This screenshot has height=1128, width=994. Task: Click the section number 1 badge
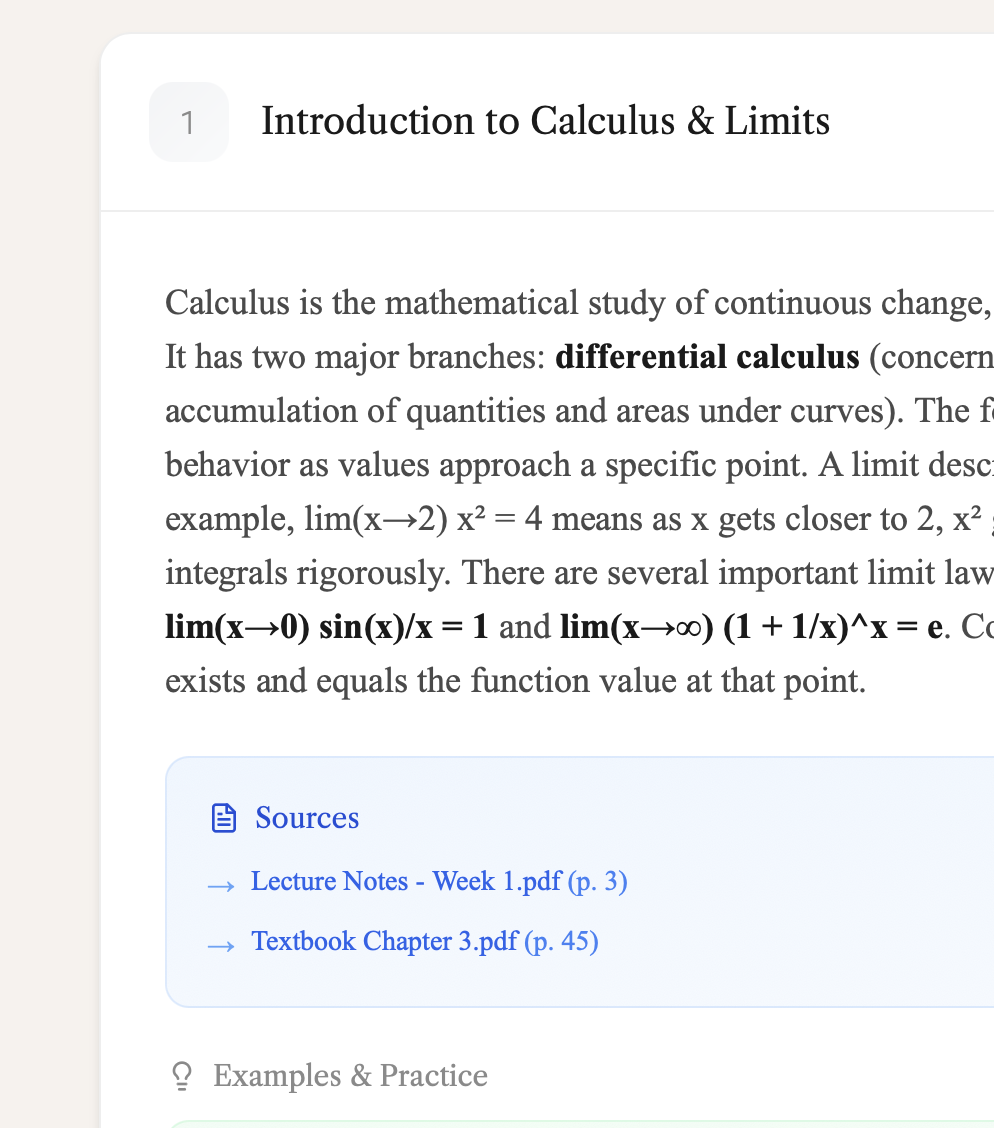point(188,122)
